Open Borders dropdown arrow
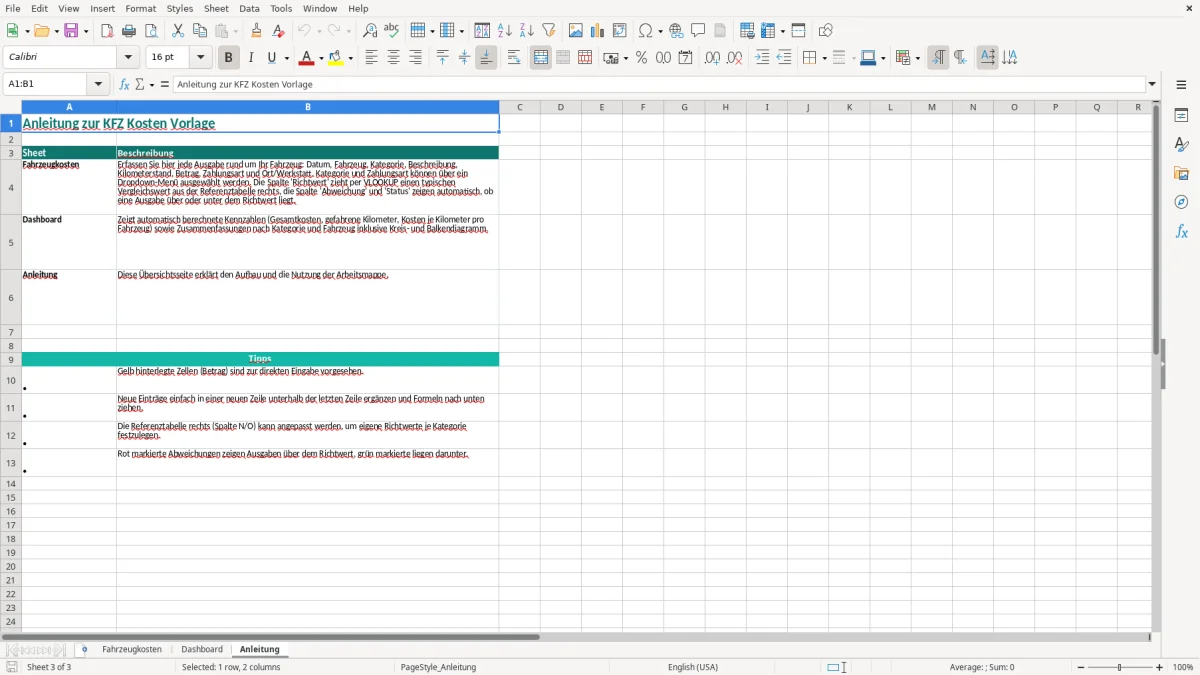This screenshot has width=1200, height=675. pos(824,58)
